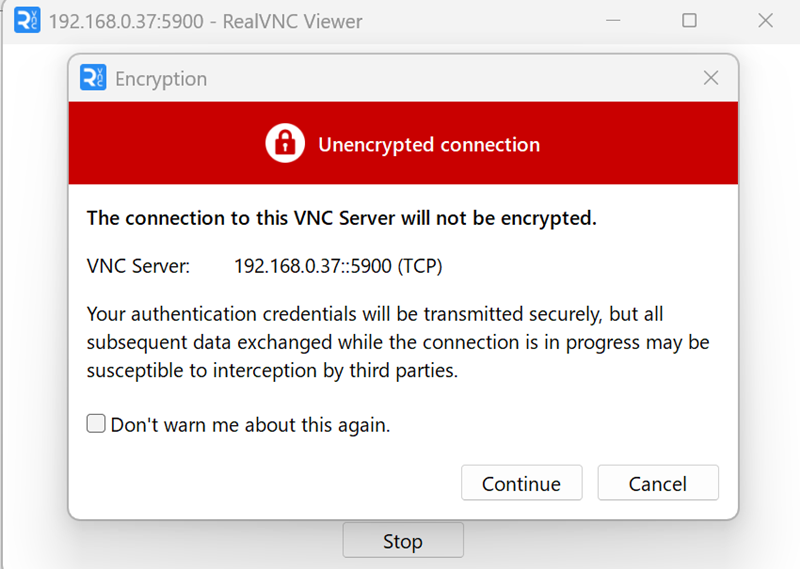The width and height of the screenshot is (800, 569).
Task: Click the main window title "192.168.0.37:5900 - RealVNC Viewer"
Action: click(205, 21)
